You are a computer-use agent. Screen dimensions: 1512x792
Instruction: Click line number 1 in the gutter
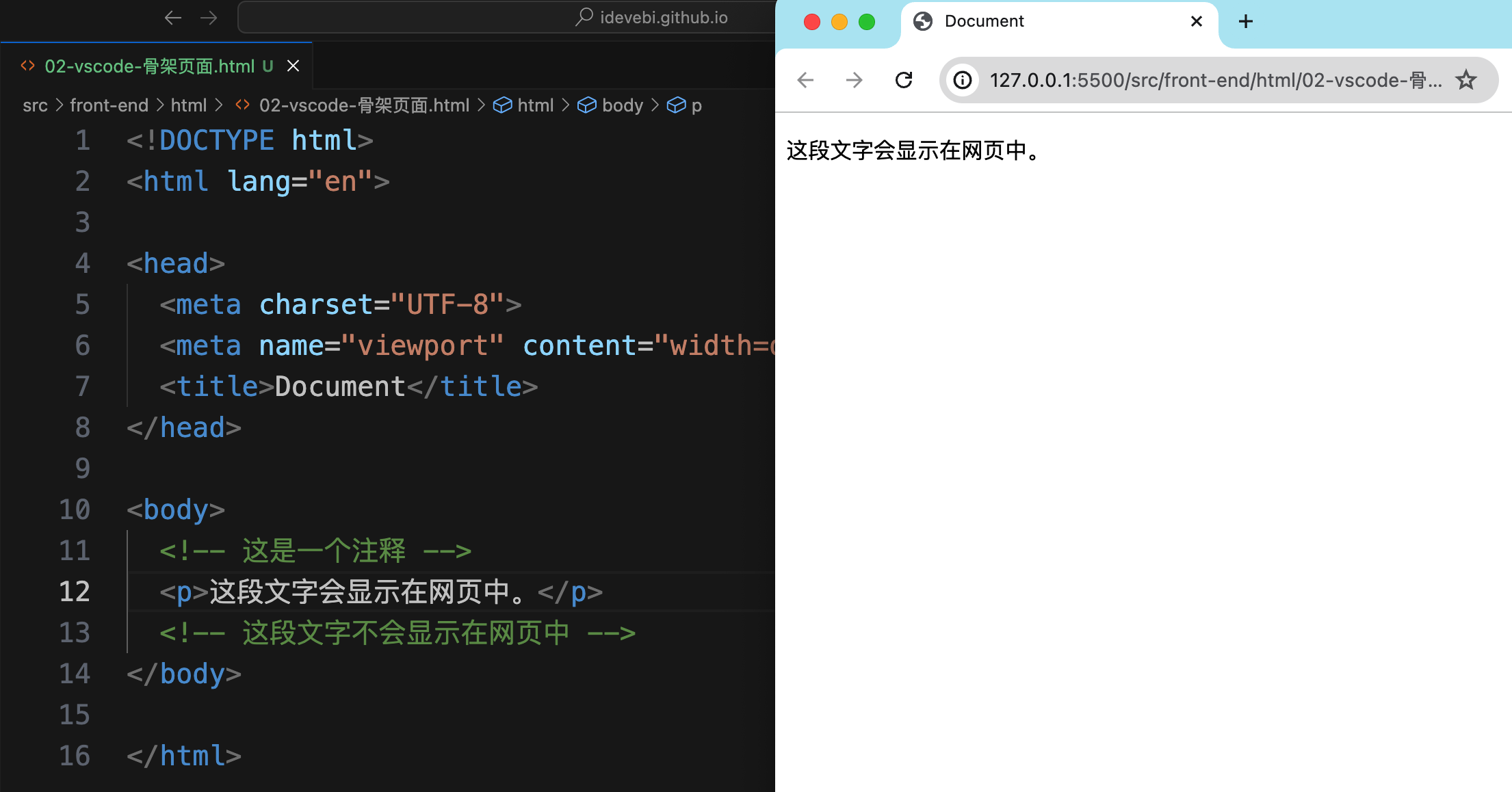click(x=82, y=140)
